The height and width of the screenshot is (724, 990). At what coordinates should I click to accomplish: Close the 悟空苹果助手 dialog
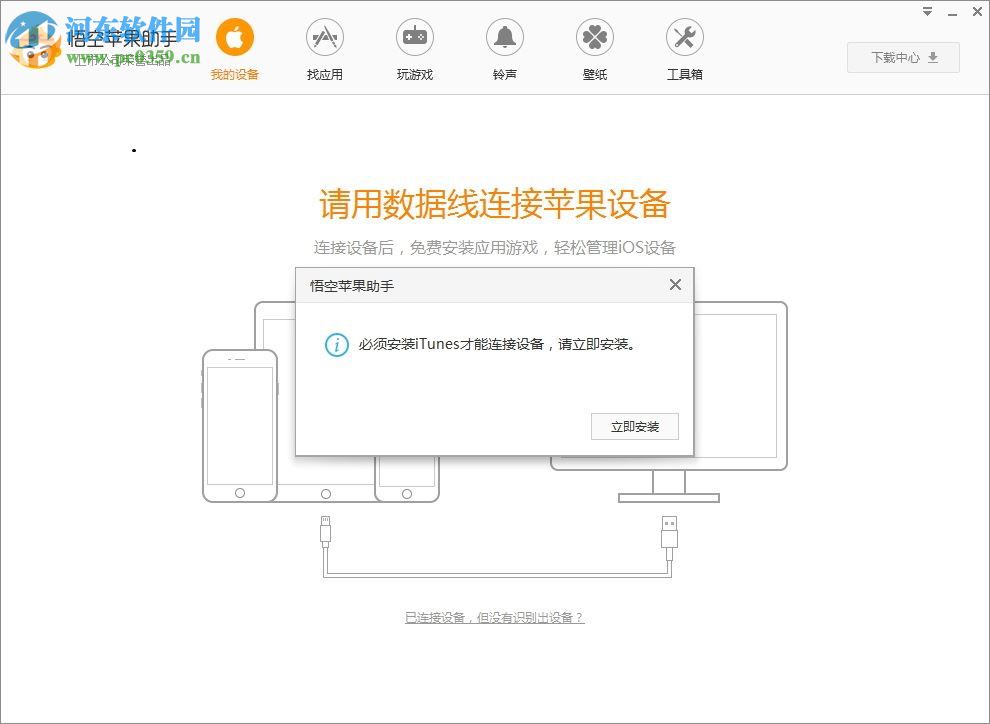pyautogui.click(x=675, y=285)
